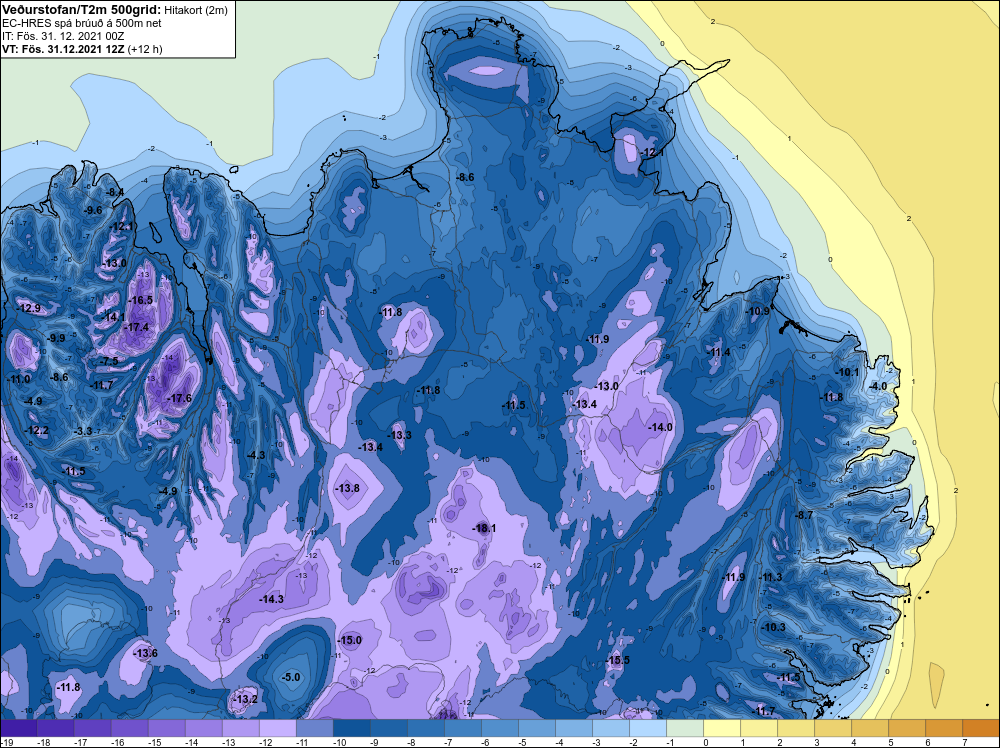Click the -11 legend color swatch
Image resolution: width=1000 pixels, height=748 pixels.
tap(314, 728)
